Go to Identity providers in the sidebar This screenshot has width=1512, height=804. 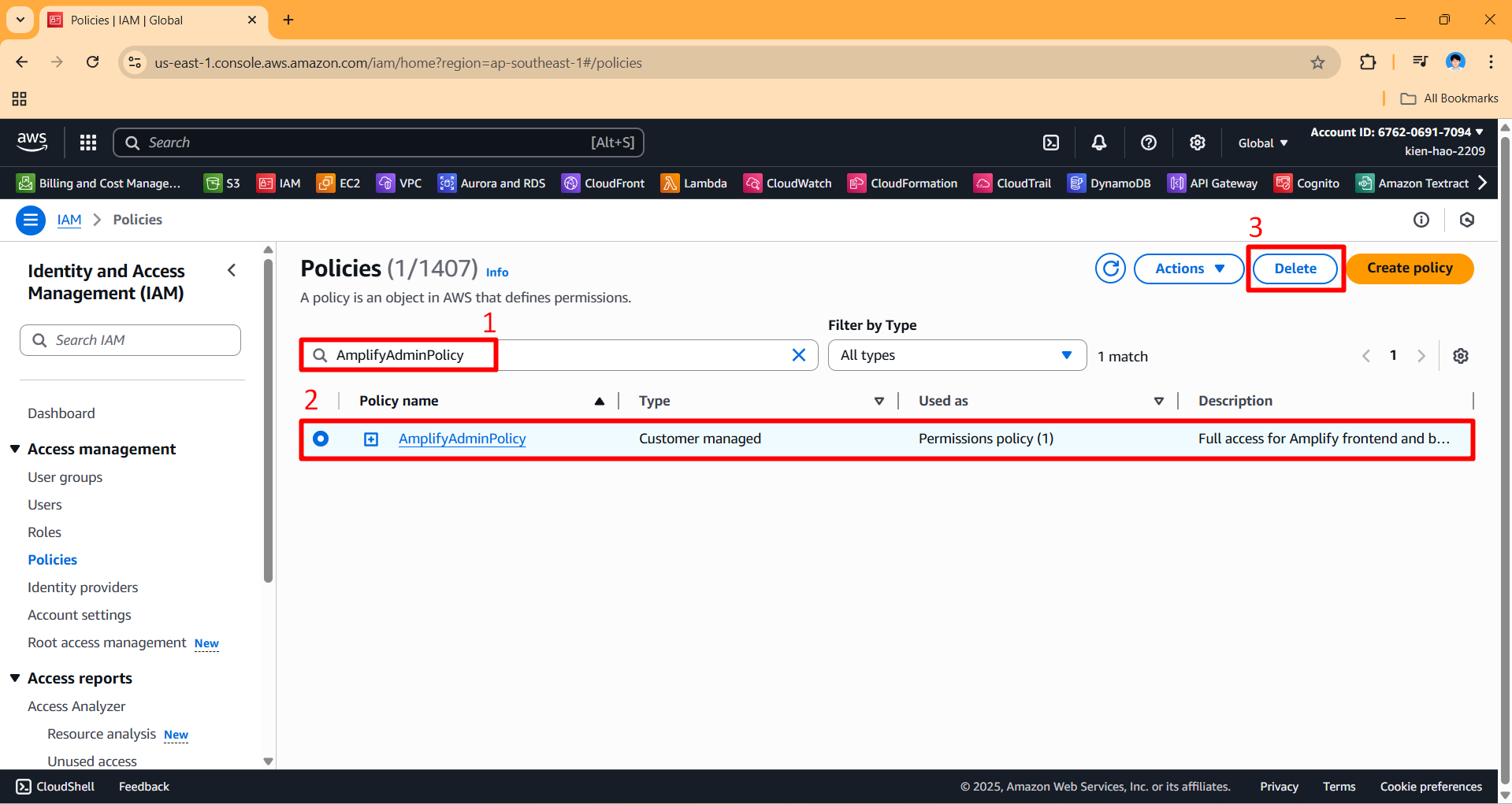(x=82, y=587)
